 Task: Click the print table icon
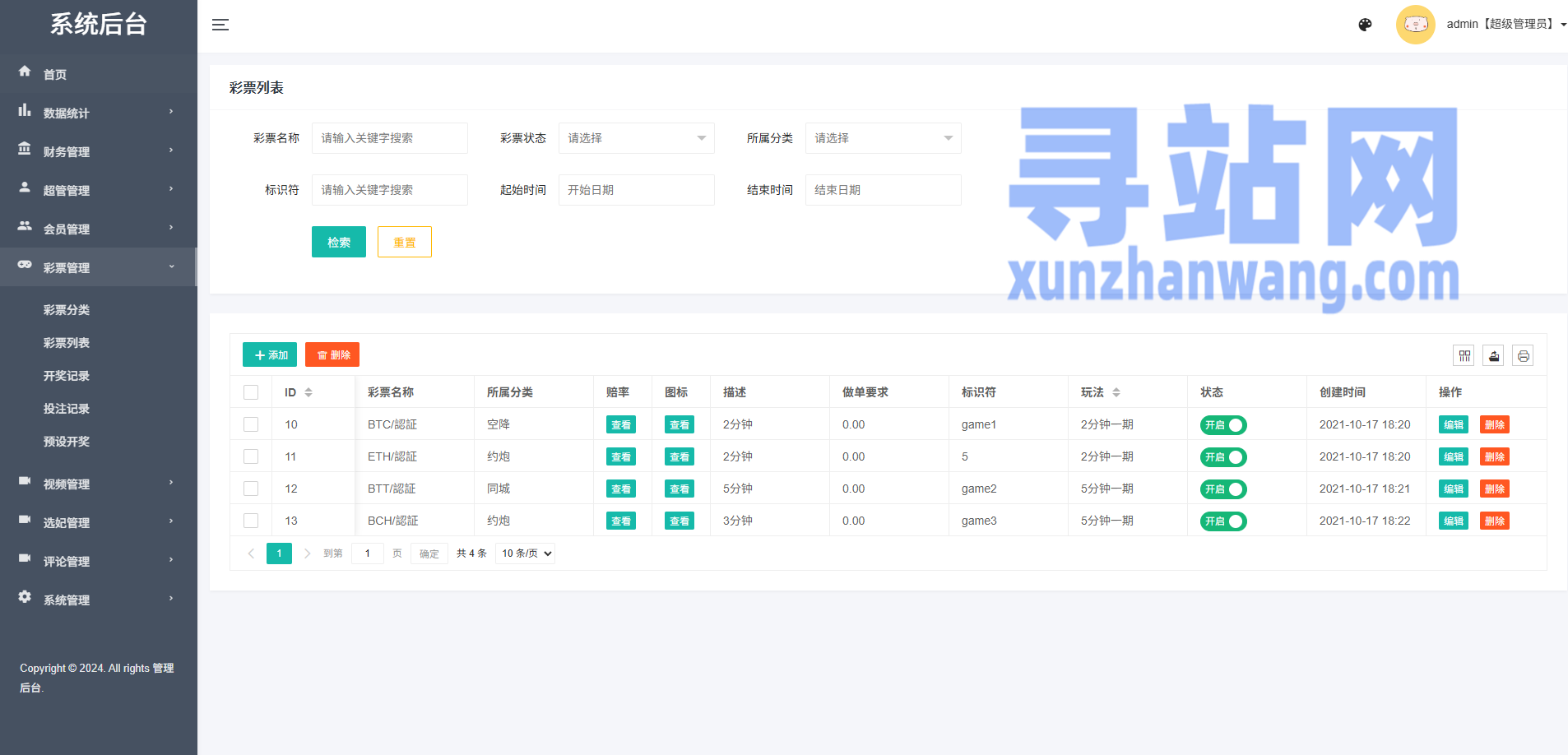1523,355
